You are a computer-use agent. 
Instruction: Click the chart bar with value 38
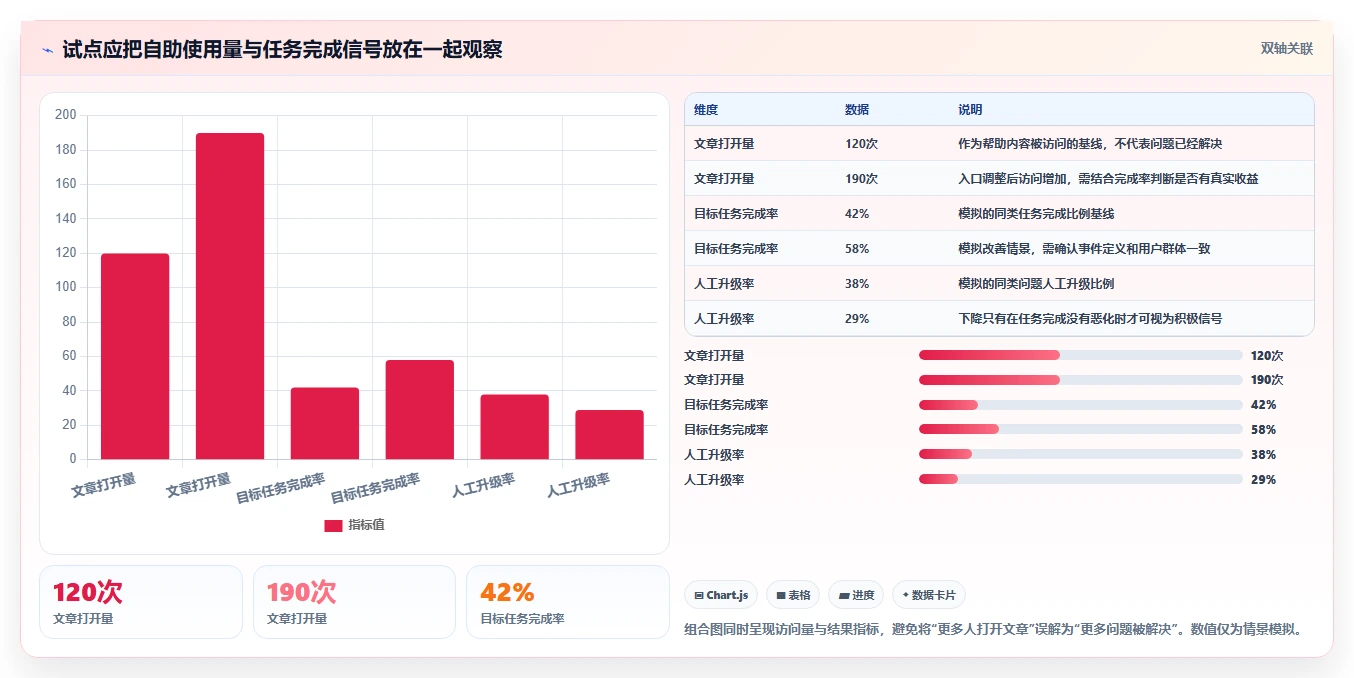[x=515, y=427]
